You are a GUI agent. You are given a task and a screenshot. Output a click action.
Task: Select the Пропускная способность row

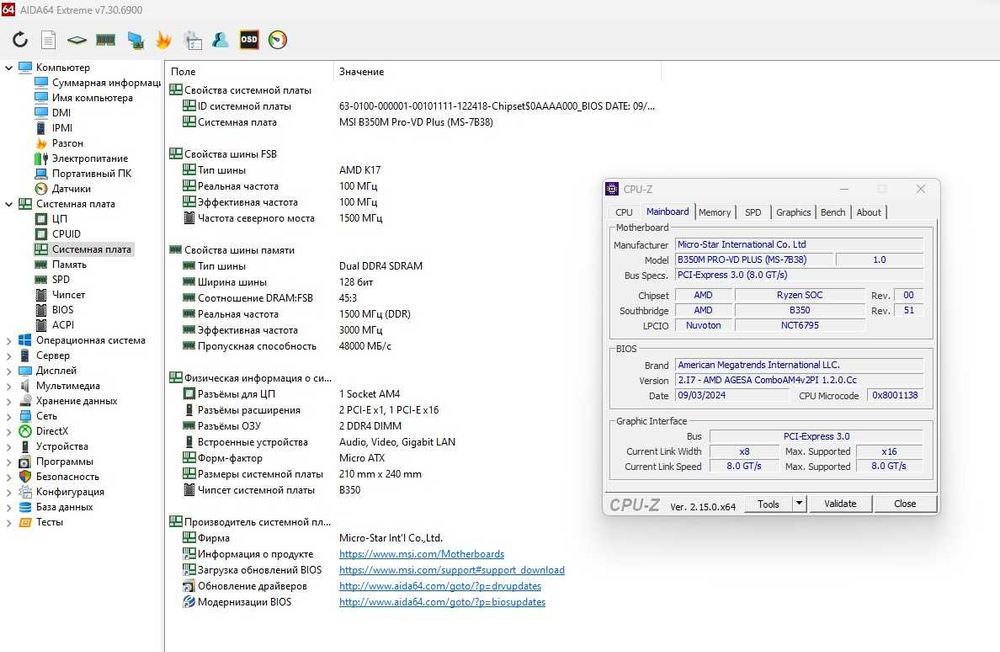pos(287,346)
